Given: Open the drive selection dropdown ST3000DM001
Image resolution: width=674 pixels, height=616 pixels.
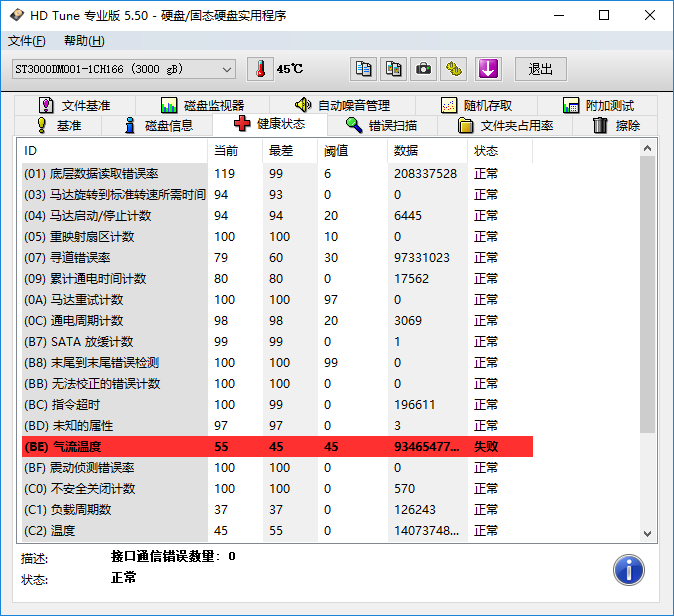Looking at the screenshot, I should pyautogui.click(x=124, y=69).
